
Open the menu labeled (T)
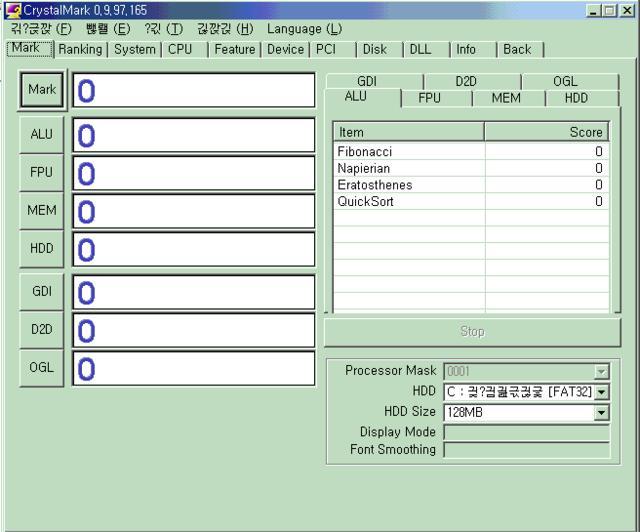[x=163, y=29]
